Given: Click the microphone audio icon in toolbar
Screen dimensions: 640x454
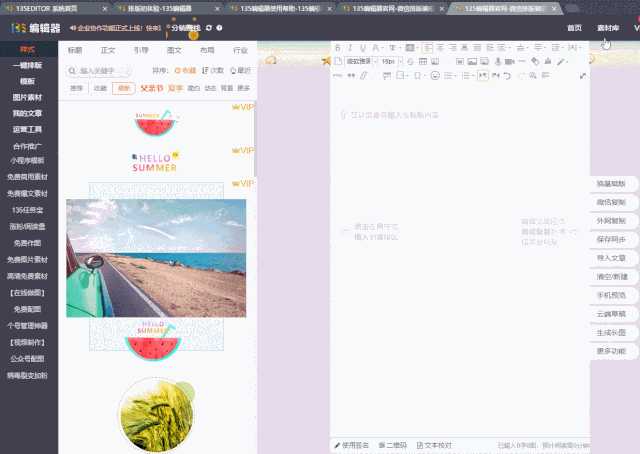Looking at the screenshot, I should pyautogui.click(x=498, y=61).
